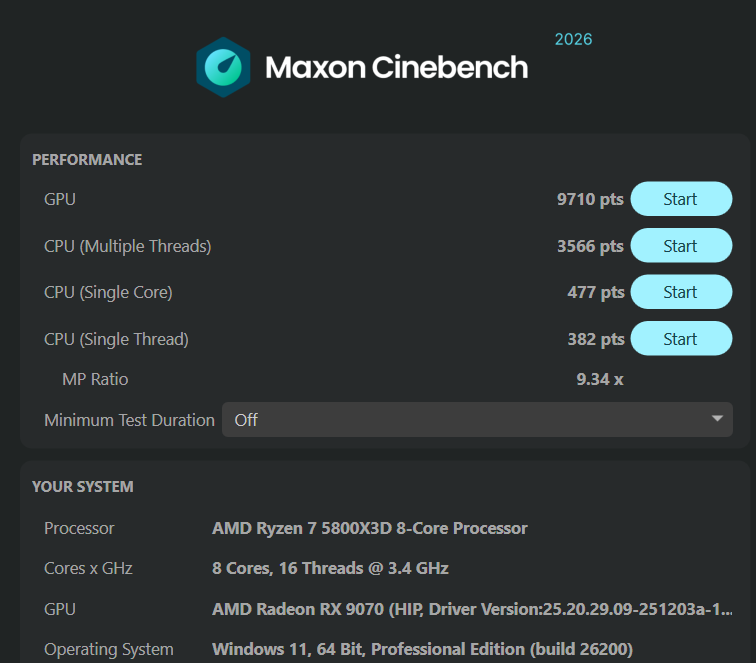Click the MP Ratio value 9.34 x
This screenshot has height=663, width=756.
600,379
